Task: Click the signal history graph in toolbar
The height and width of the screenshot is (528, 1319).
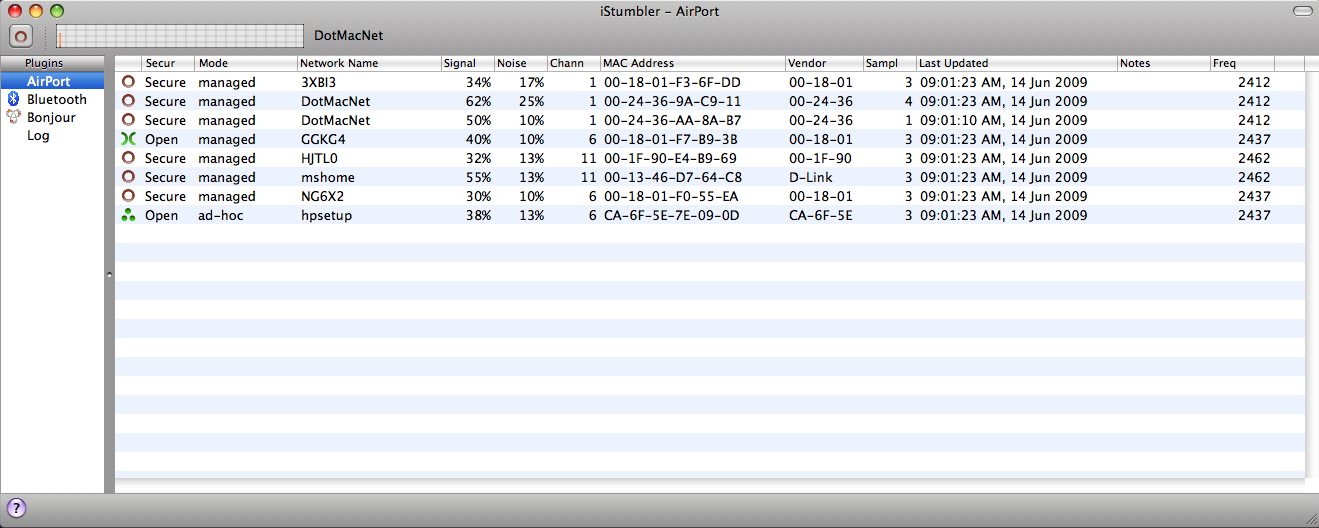Action: pyautogui.click(x=179, y=36)
